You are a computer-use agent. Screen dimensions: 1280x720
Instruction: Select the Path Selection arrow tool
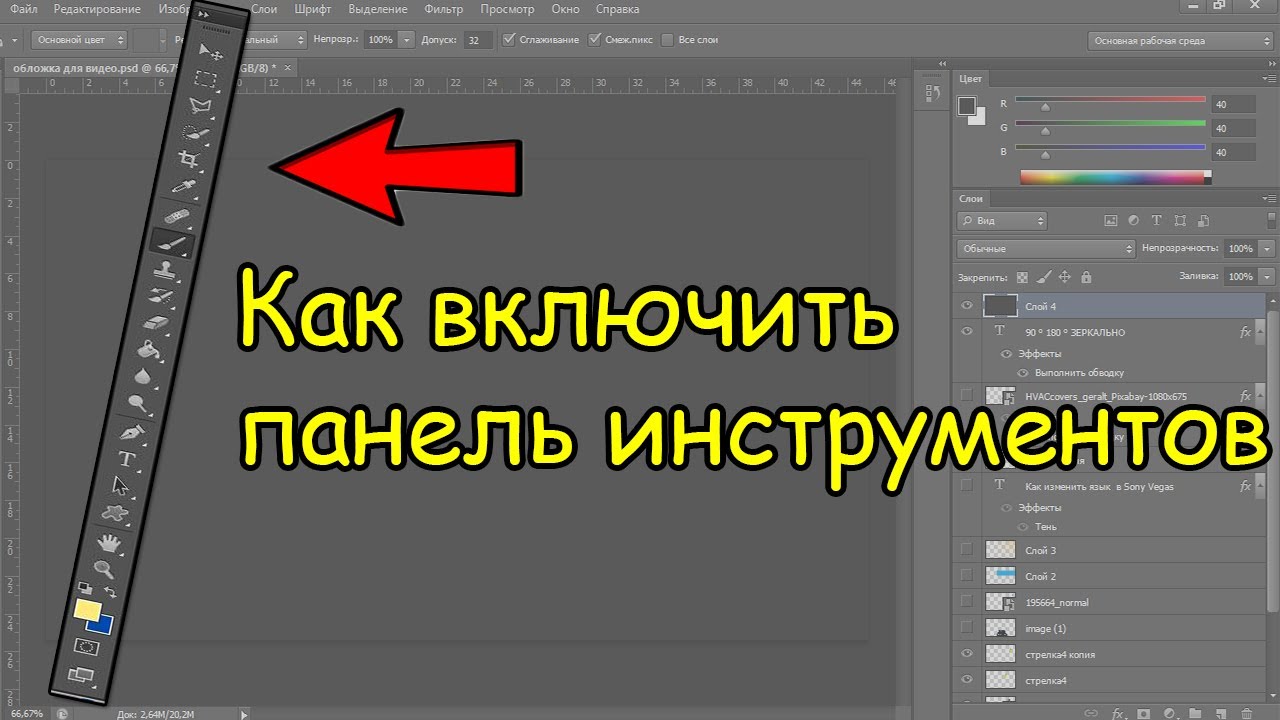pos(122,487)
